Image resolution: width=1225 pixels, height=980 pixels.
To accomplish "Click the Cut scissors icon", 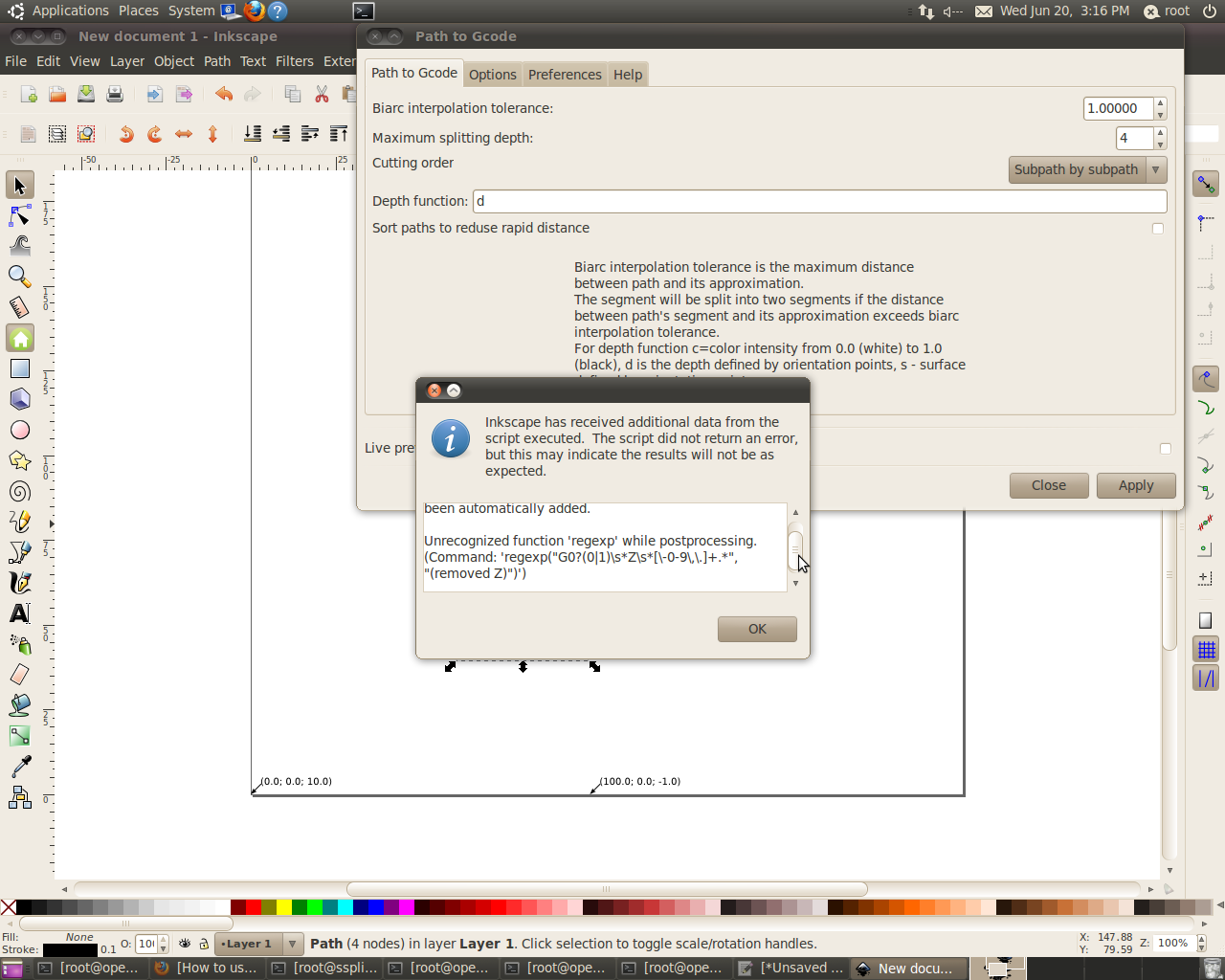I will pos(322,94).
